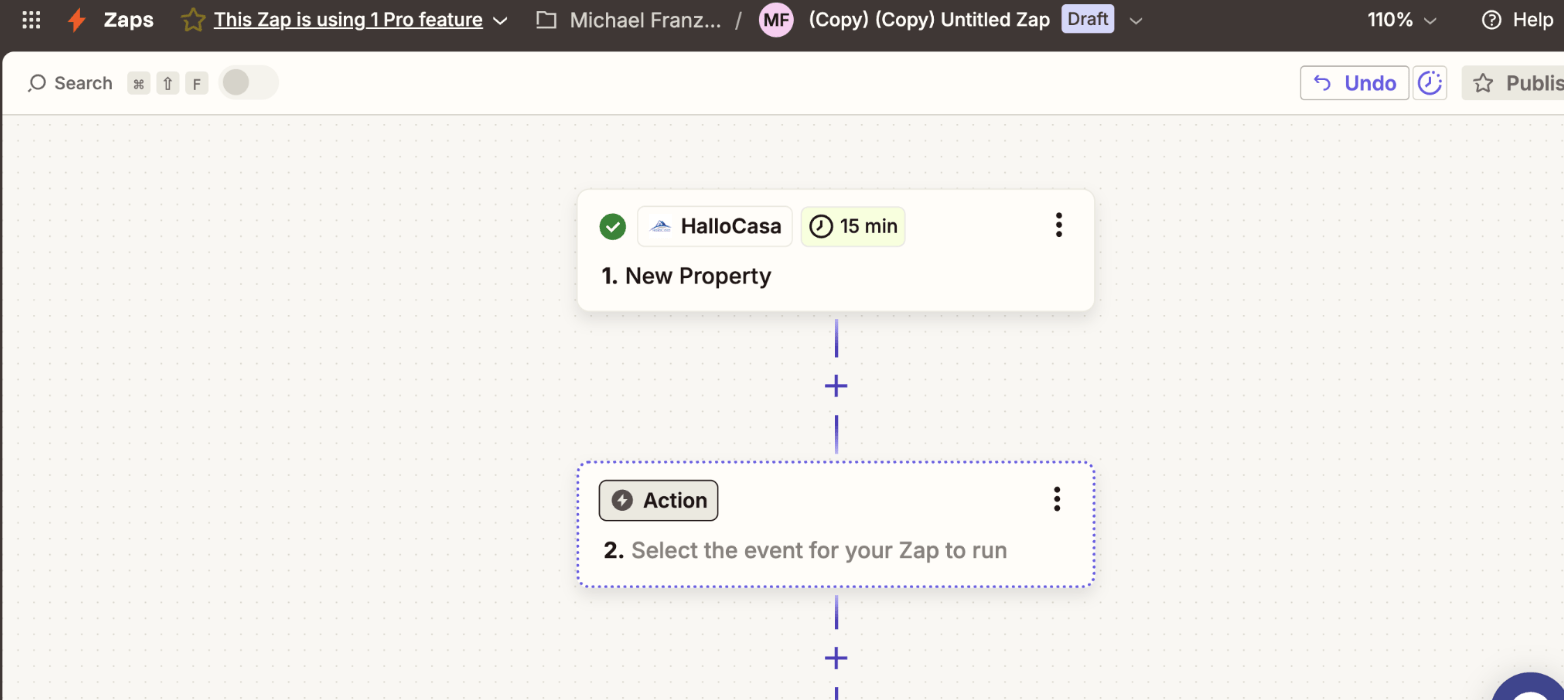
Task: Open the apps grid menu icon
Action: (x=31, y=20)
